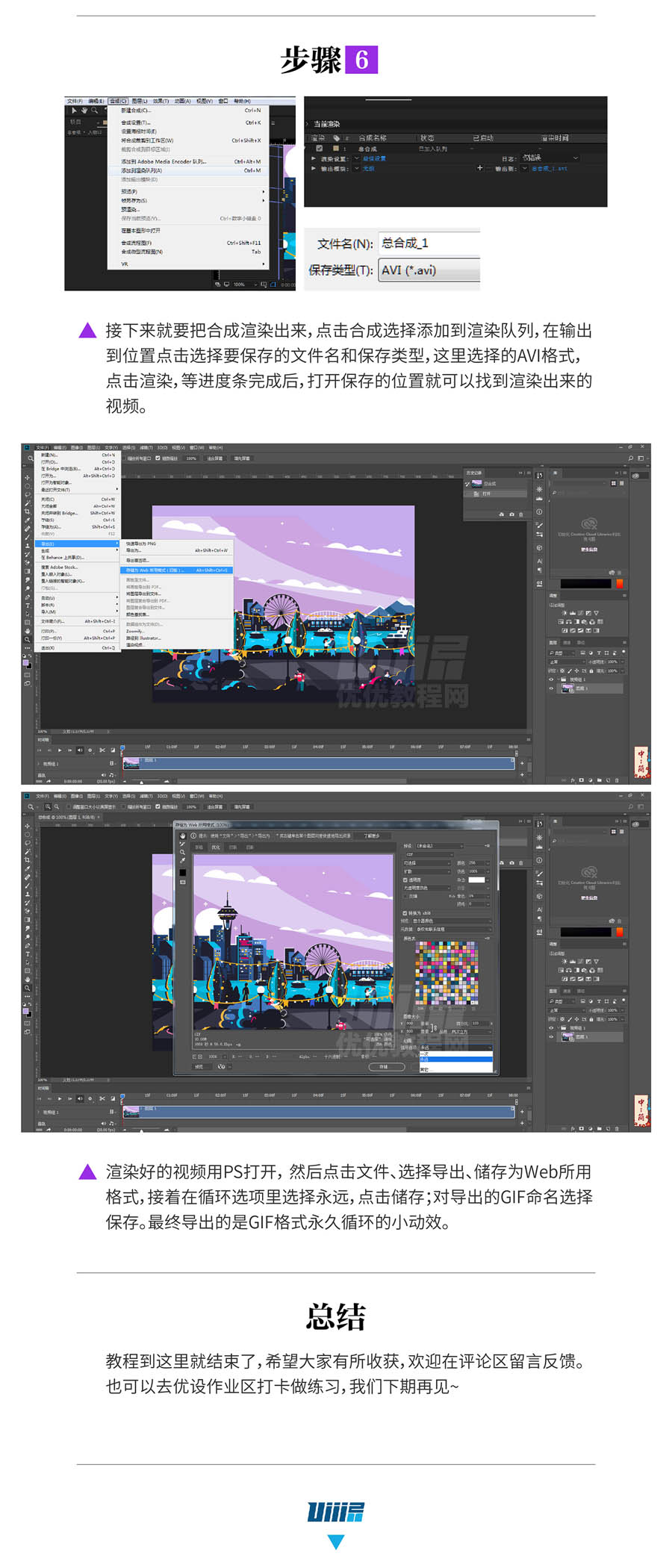Select 一次 in the looping options list
The image size is (672, 1568).
click(x=455, y=1054)
